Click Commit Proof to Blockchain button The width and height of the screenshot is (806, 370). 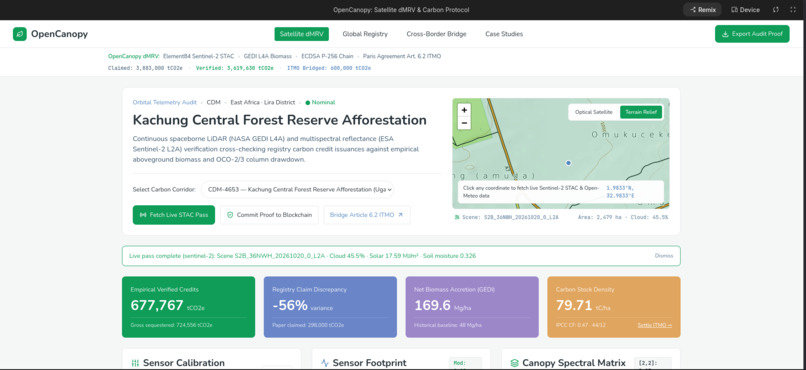[x=269, y=215]
